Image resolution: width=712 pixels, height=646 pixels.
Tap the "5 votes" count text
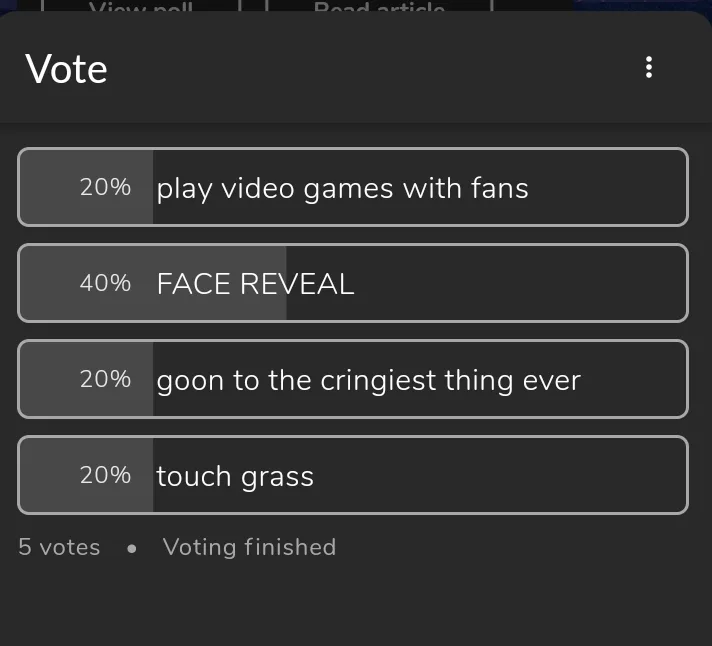(59, 547)
